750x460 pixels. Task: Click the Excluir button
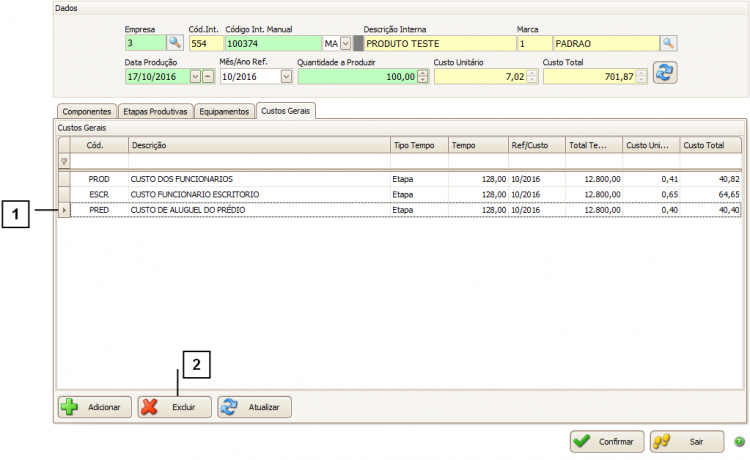click(175, 407)
